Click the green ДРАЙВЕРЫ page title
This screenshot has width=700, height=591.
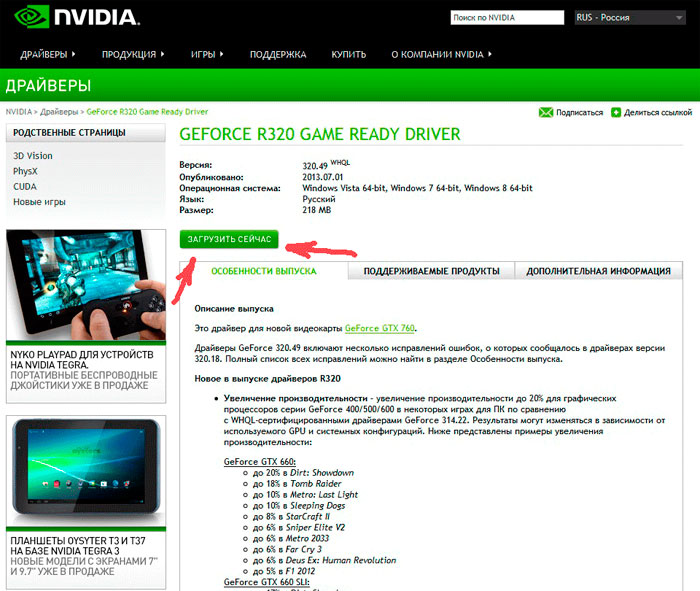click(x=48, y=85)
